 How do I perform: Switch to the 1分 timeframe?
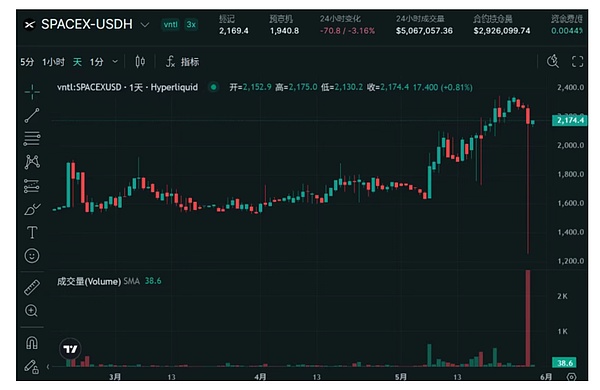(x=96, y=62)
